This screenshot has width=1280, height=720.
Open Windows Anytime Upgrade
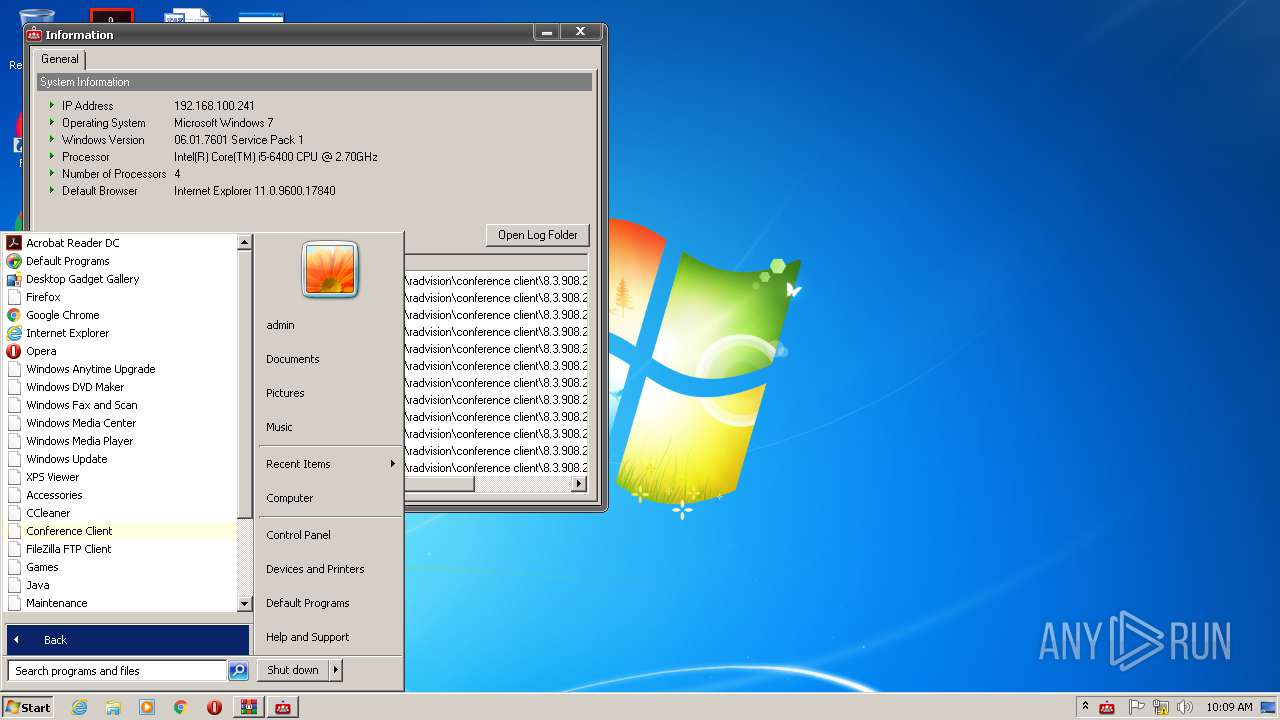[90, 369]
